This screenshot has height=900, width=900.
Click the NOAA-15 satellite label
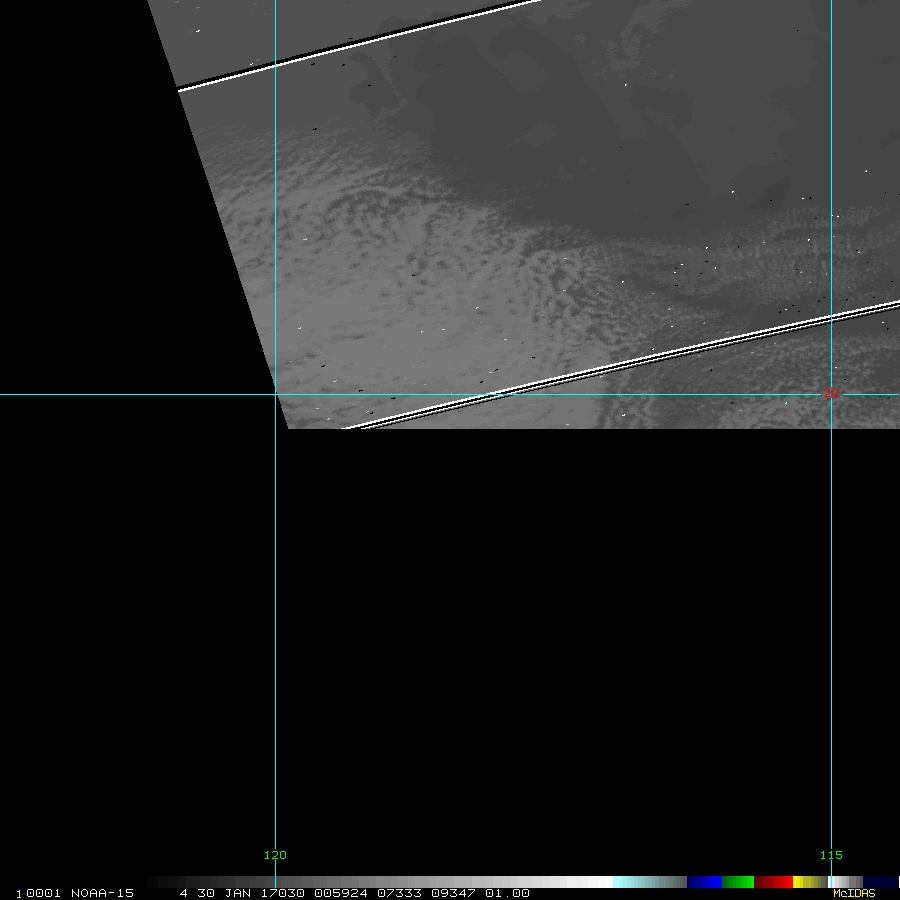click(102, 893)
